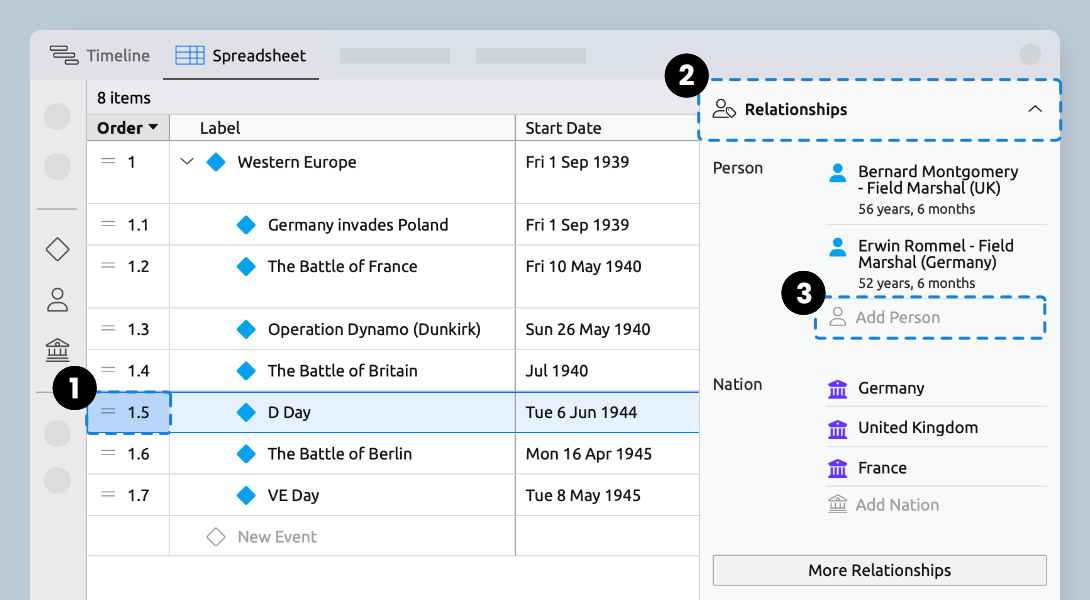
Task: Click the Western Europe blue diamond icon
Action: coord(216,162)
